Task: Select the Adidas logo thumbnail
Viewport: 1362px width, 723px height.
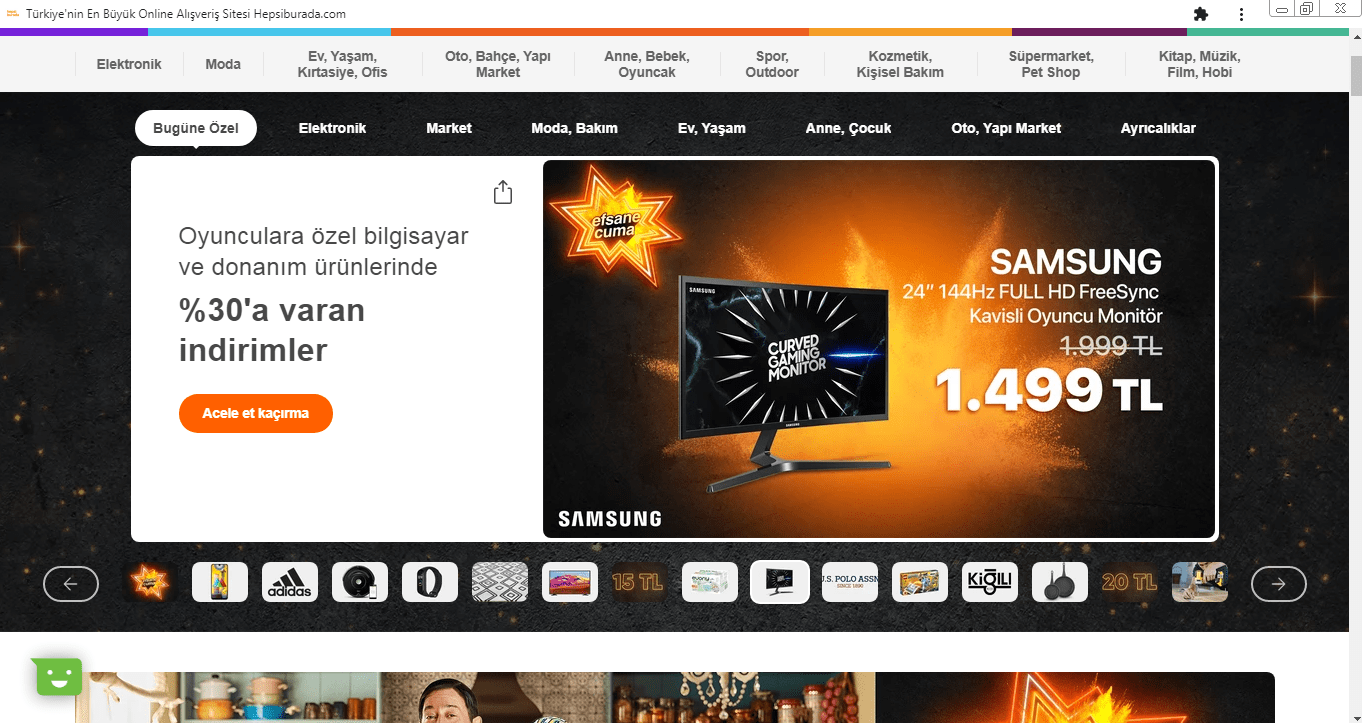Action: click(x=290, y=582)
